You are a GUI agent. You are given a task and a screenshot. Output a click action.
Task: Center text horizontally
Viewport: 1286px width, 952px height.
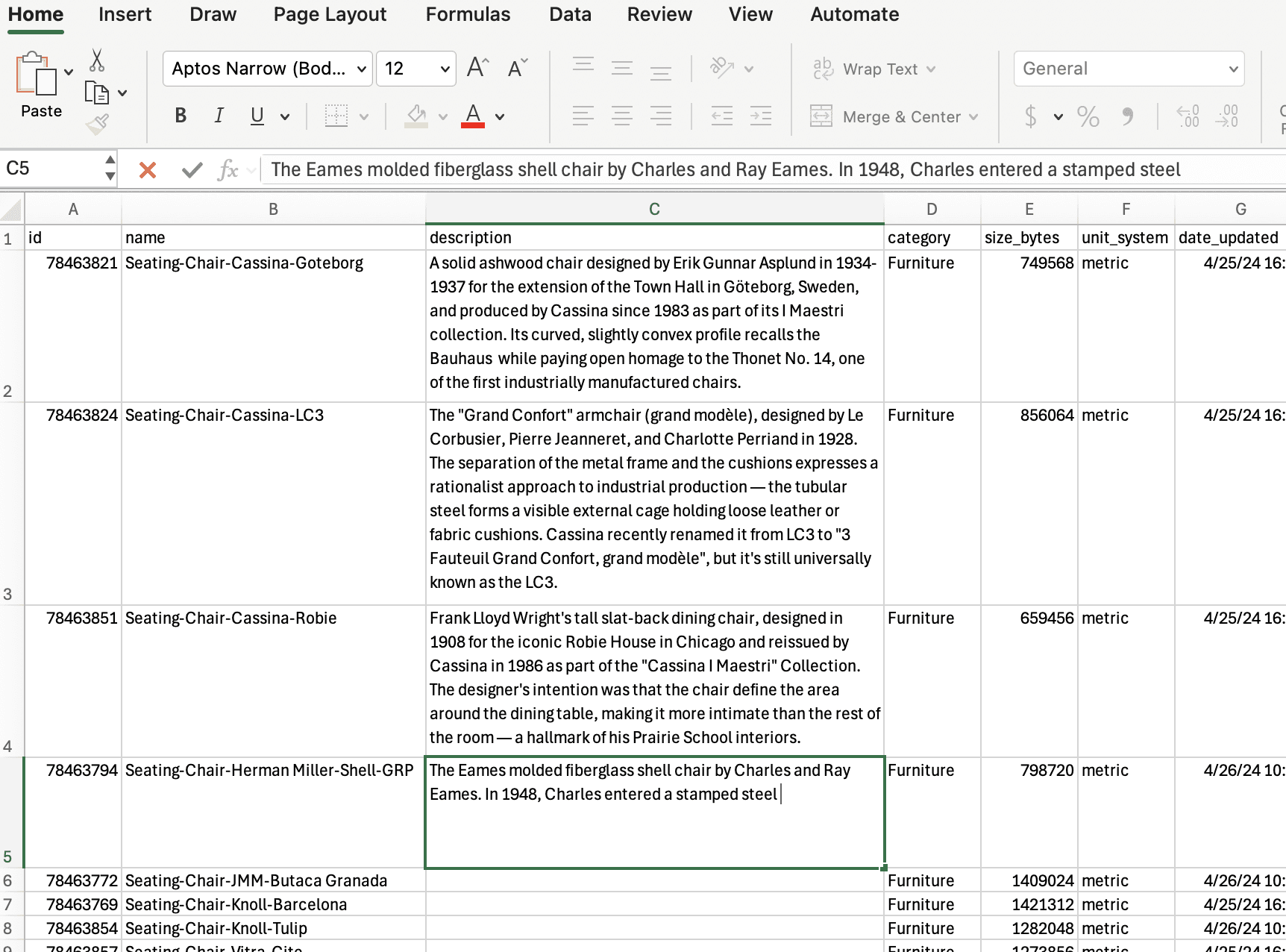point(622,116)
